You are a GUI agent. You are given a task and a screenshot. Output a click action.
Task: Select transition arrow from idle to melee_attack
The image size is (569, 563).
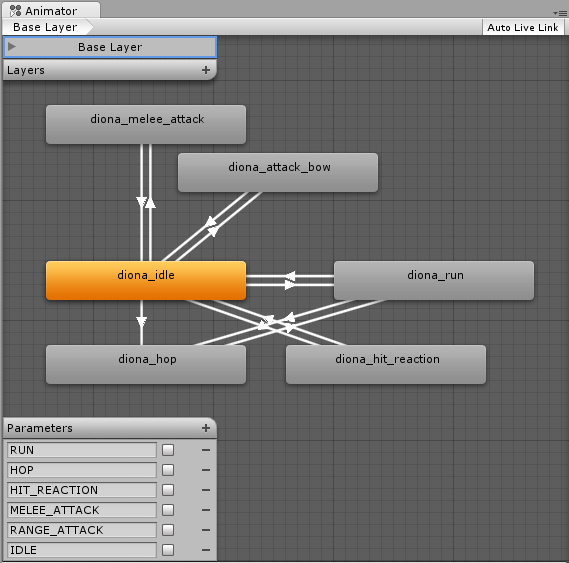click(x=150, y=203)
